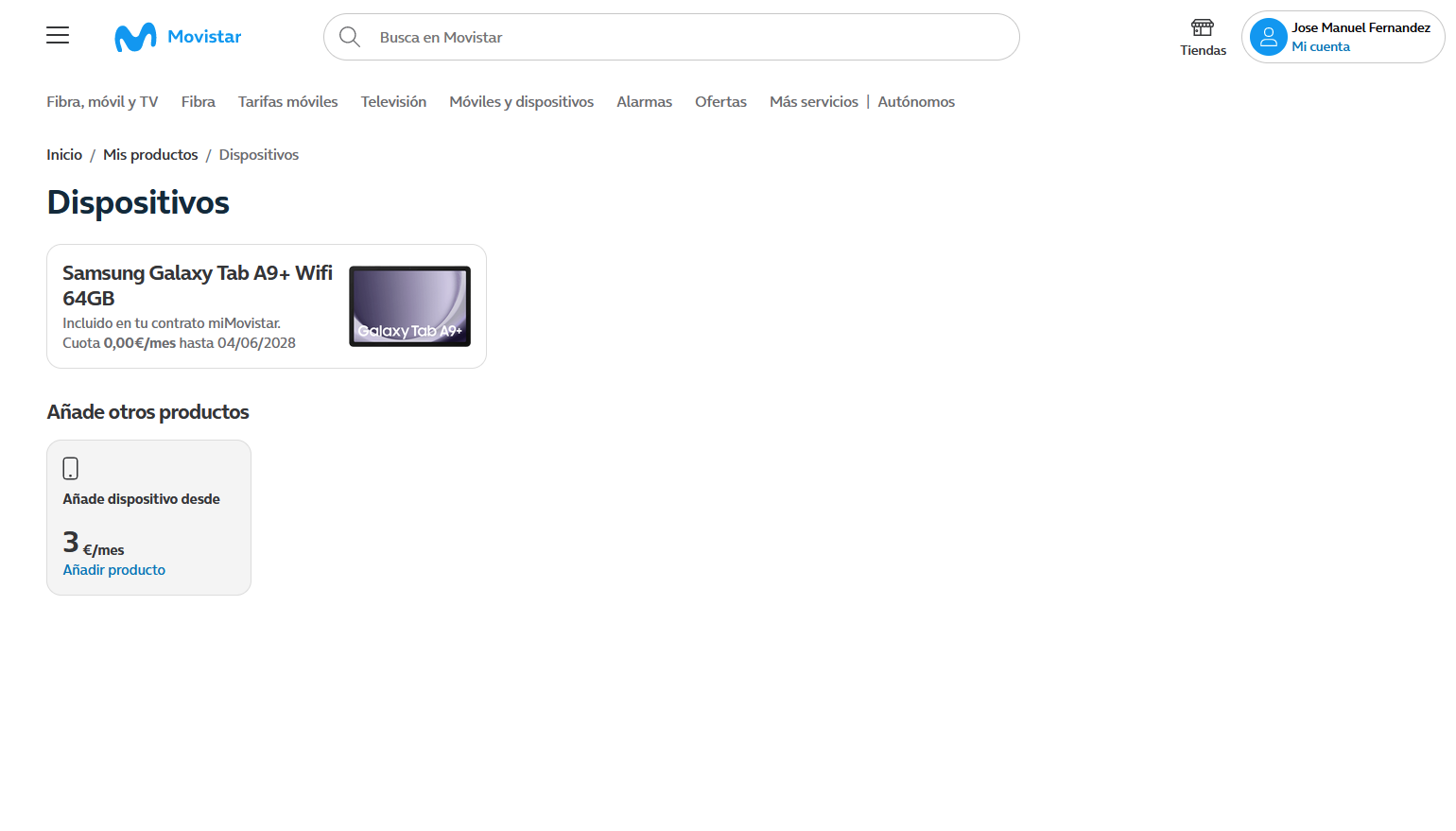The image size is (1456, 831).
Task: Select the smartphone icon in add device card
Action: coord(71,467)
